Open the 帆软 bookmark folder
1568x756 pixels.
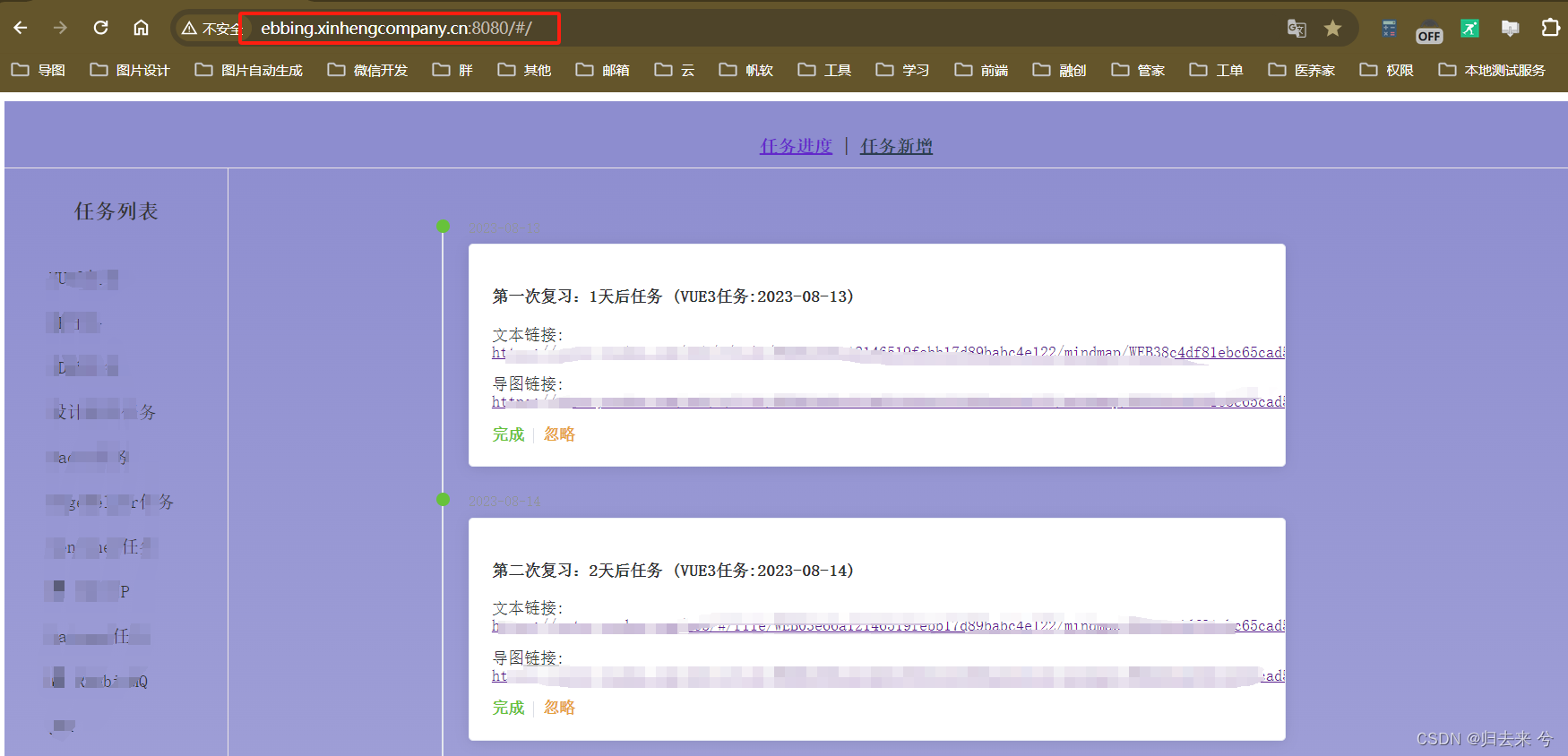(746, 70)
